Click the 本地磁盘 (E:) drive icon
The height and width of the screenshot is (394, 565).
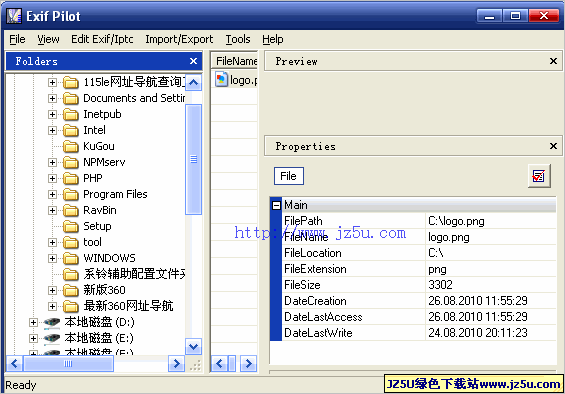click(x=52, y=338)
